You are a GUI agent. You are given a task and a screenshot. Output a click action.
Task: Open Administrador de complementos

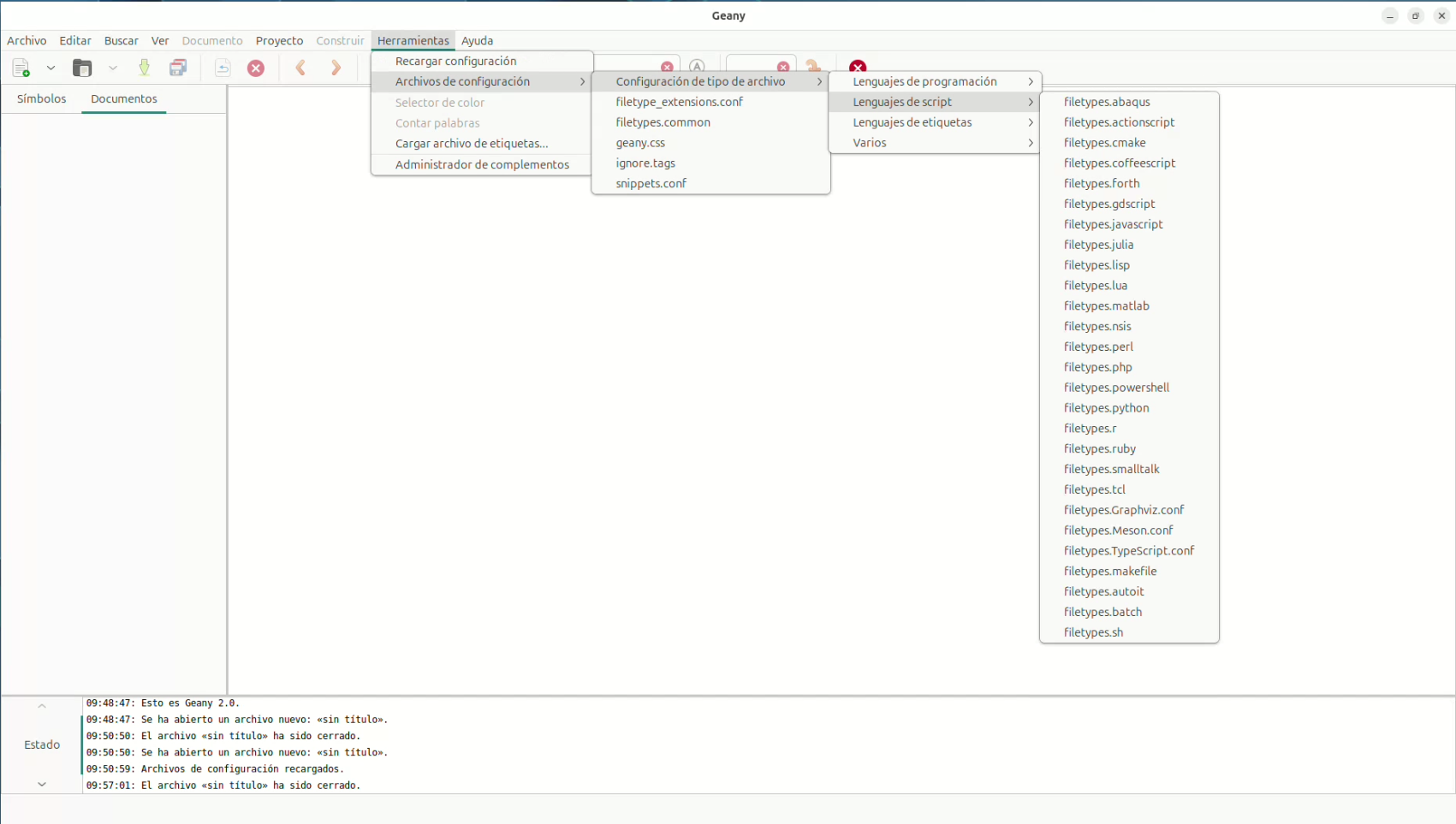point(482,164)
